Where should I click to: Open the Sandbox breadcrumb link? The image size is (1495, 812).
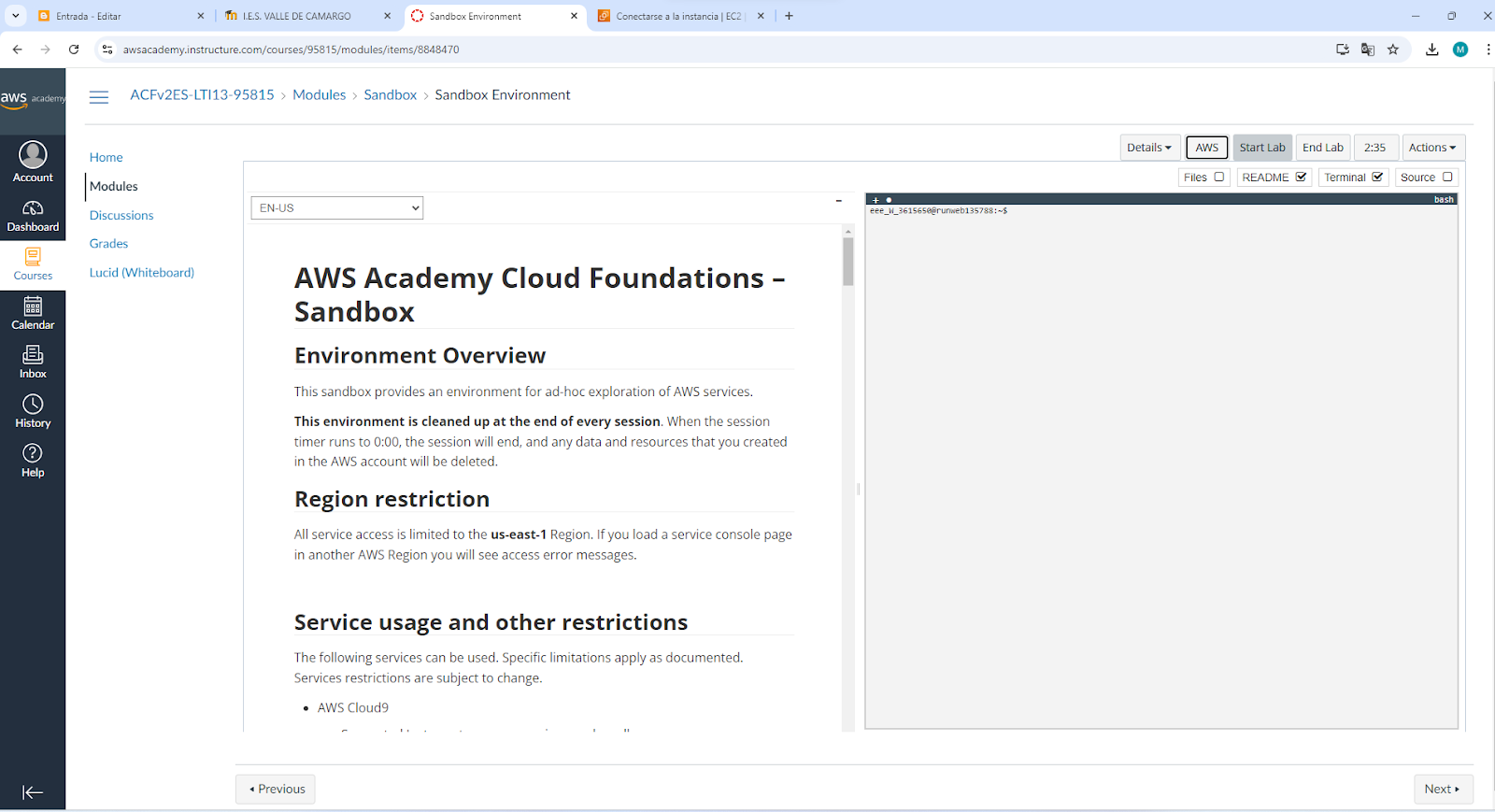(x=391, y=94)
